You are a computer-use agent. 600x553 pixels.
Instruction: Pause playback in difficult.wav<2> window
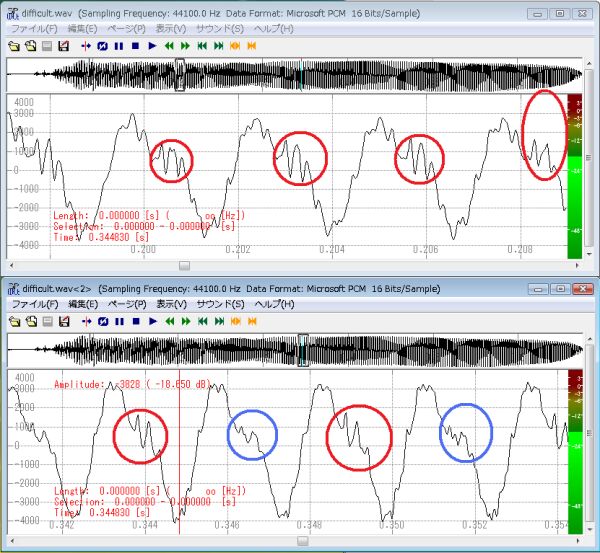(119, 321)
